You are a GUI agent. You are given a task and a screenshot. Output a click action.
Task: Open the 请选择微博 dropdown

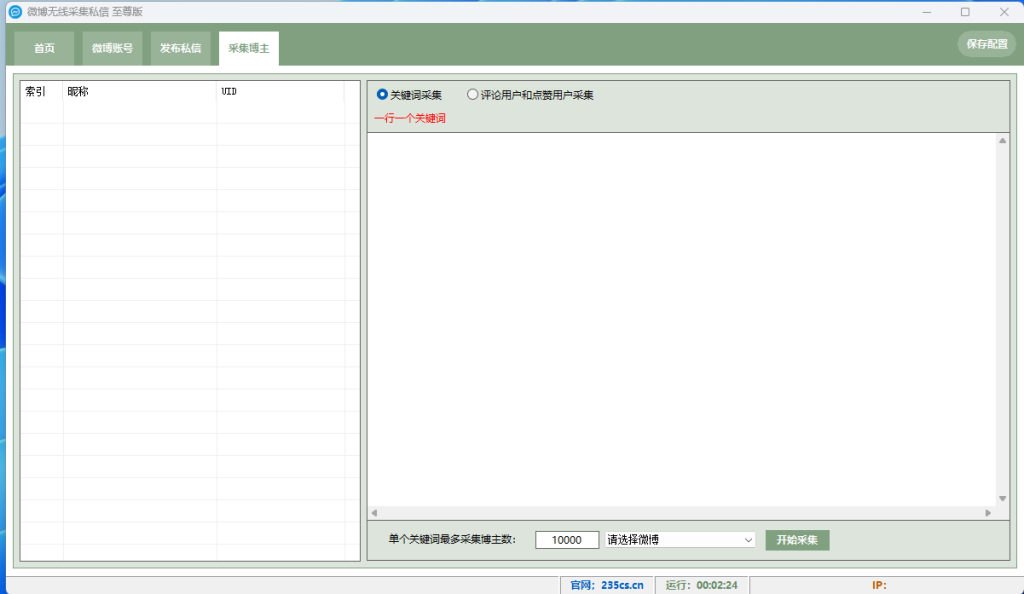680,540
